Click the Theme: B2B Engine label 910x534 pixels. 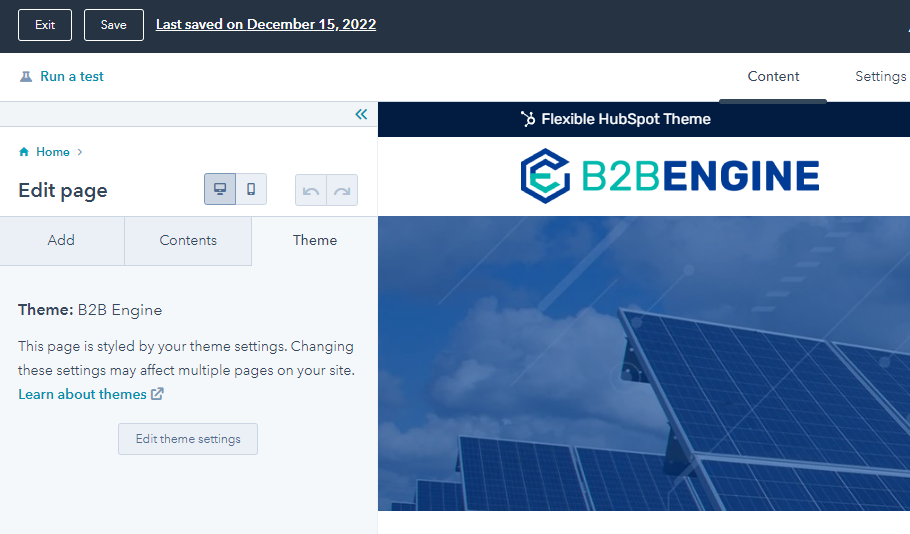coord(90,310)
